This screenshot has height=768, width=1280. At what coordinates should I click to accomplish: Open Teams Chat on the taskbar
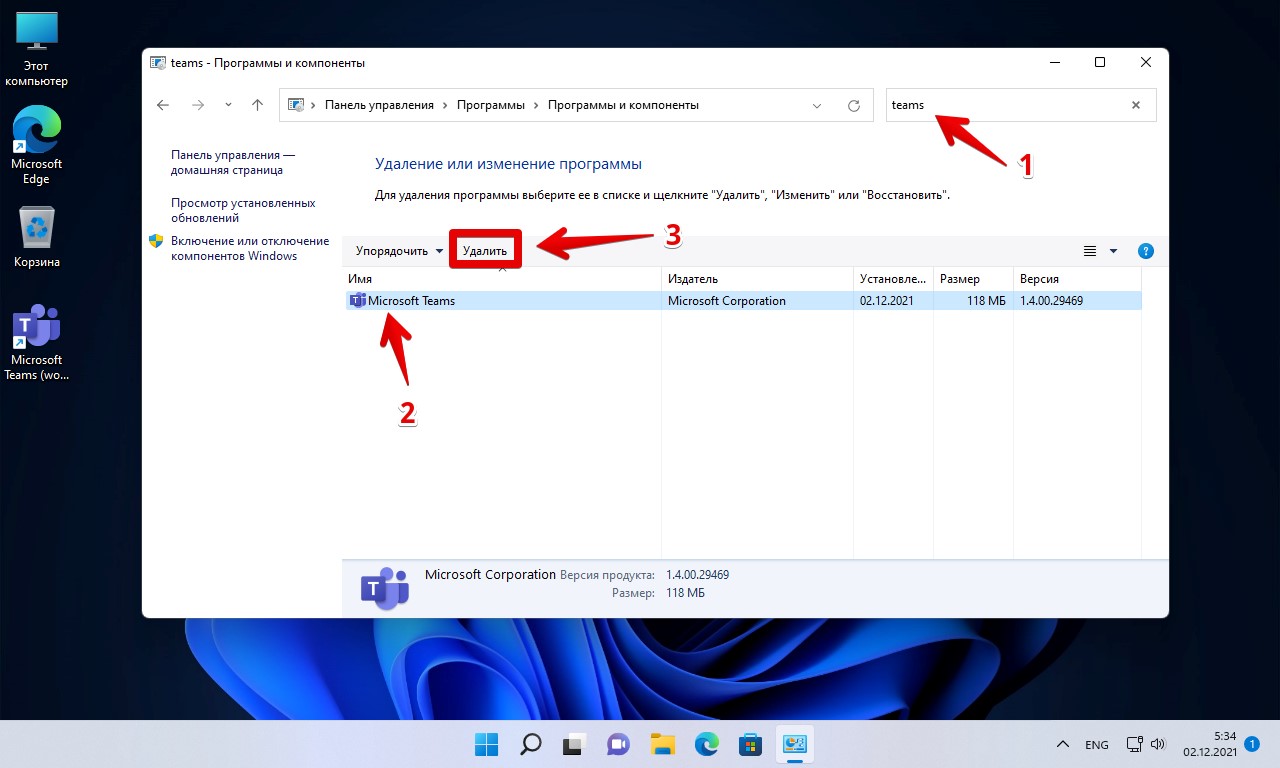point(618,744)
